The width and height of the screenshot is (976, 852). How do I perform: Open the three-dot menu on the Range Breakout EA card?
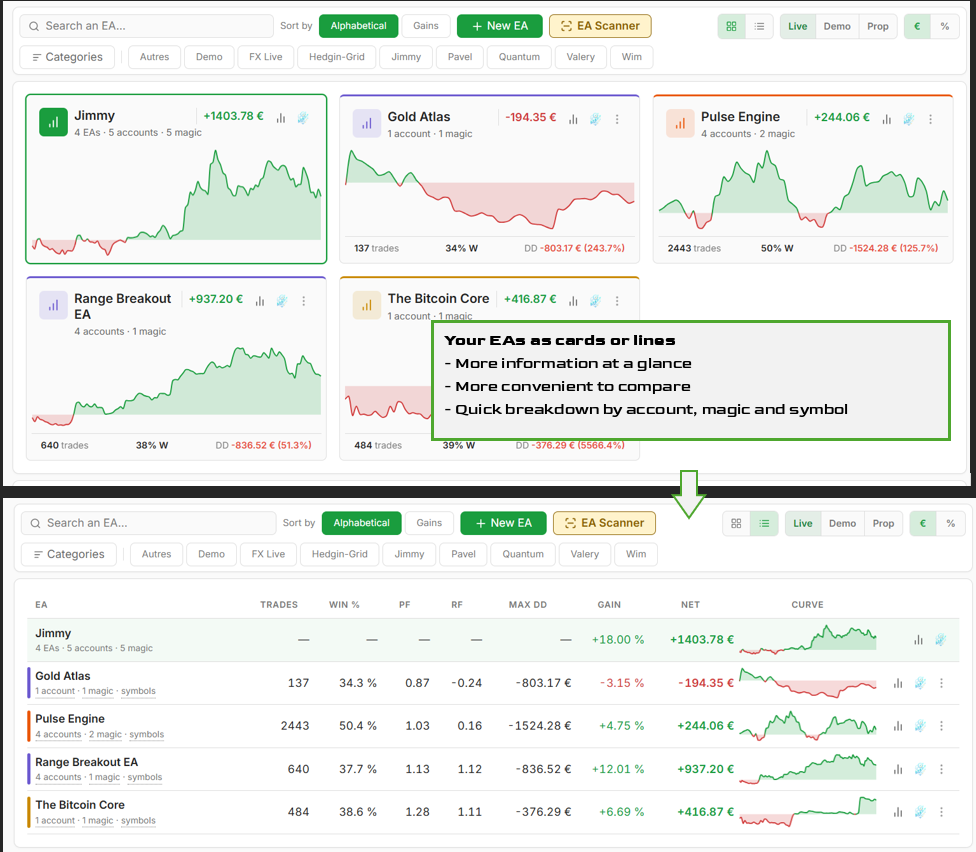(x=304, y=301)
